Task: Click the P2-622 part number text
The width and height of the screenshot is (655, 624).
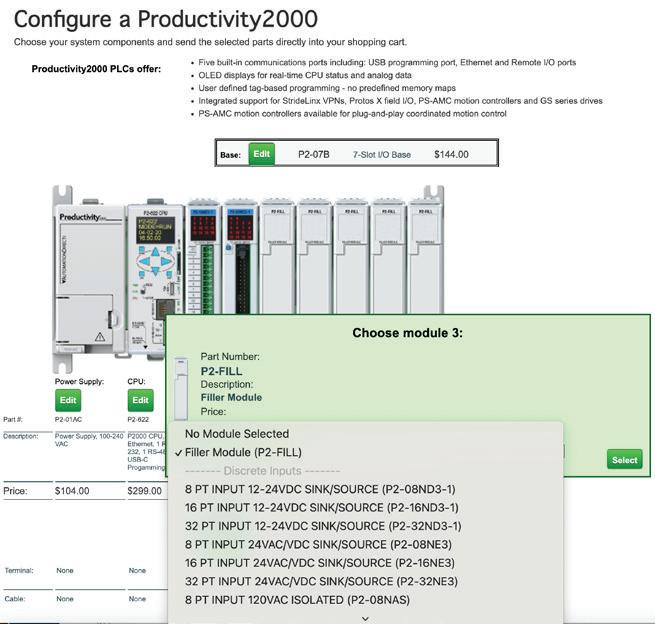Action: coord(138,419)
